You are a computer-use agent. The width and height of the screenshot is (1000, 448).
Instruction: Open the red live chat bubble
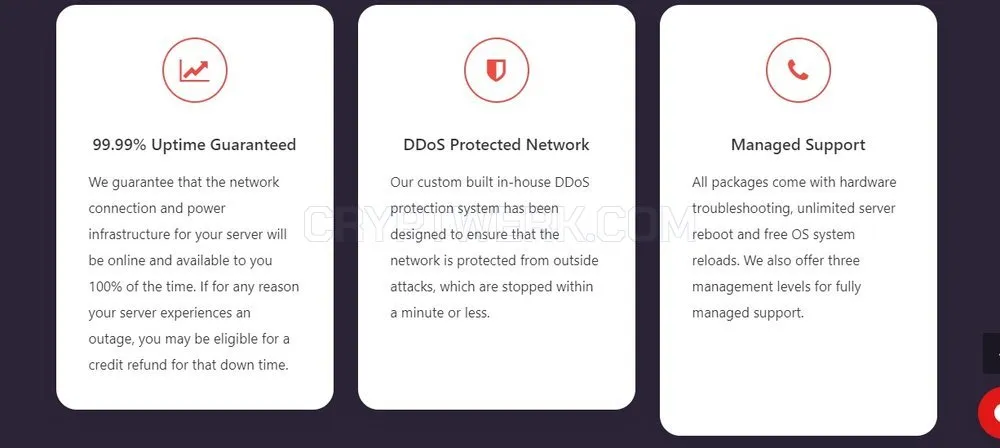pos(990,414)
